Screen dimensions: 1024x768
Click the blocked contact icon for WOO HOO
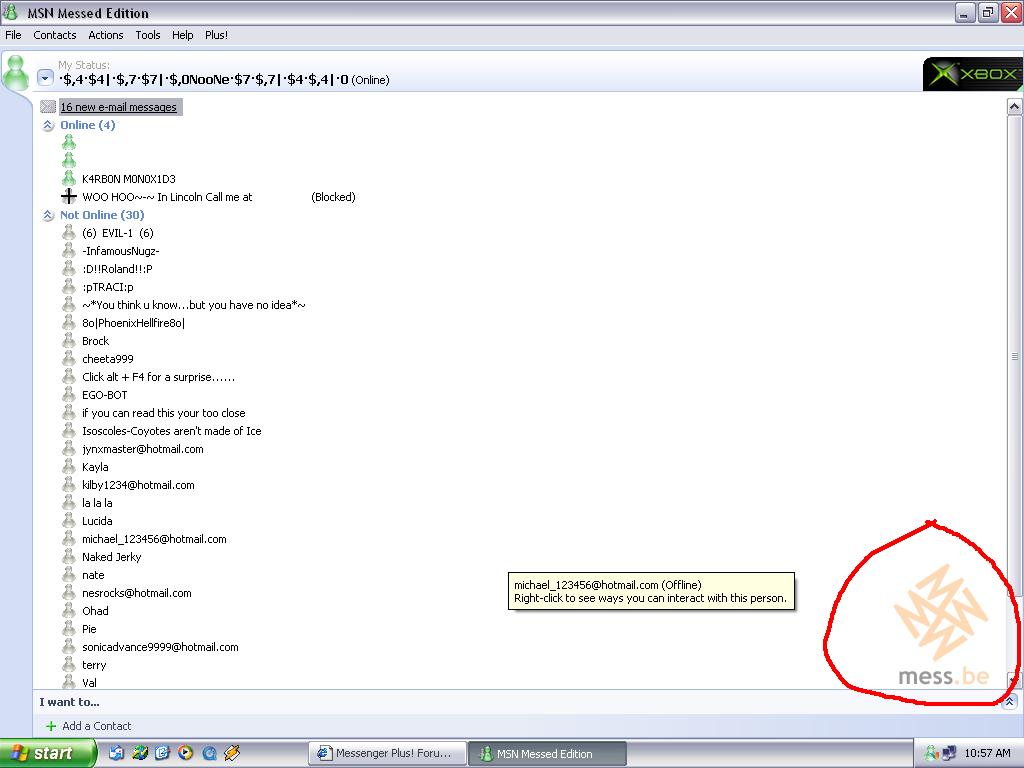click(69, 197)
